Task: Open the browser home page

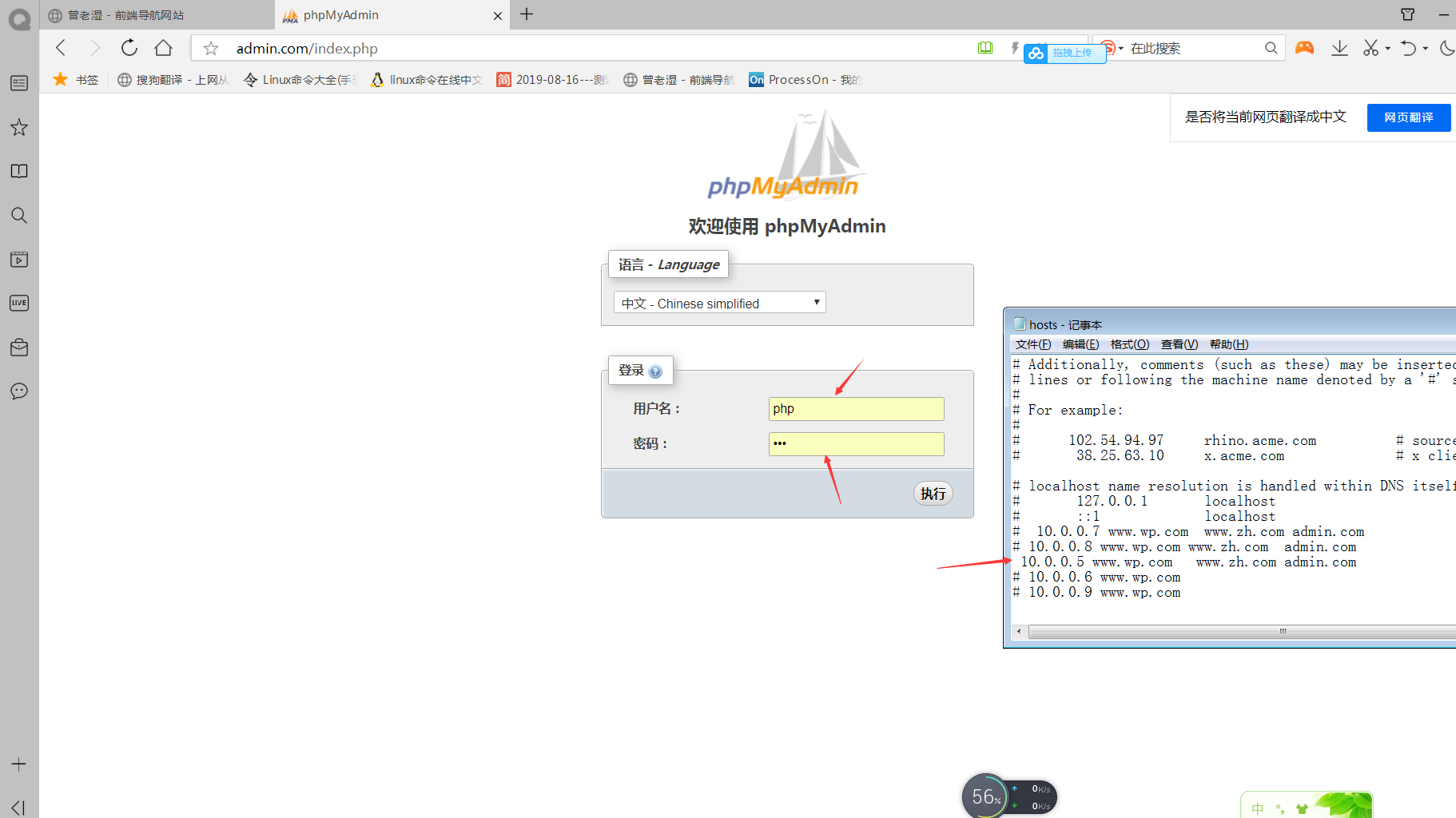Action: click(x=164, y=48)
